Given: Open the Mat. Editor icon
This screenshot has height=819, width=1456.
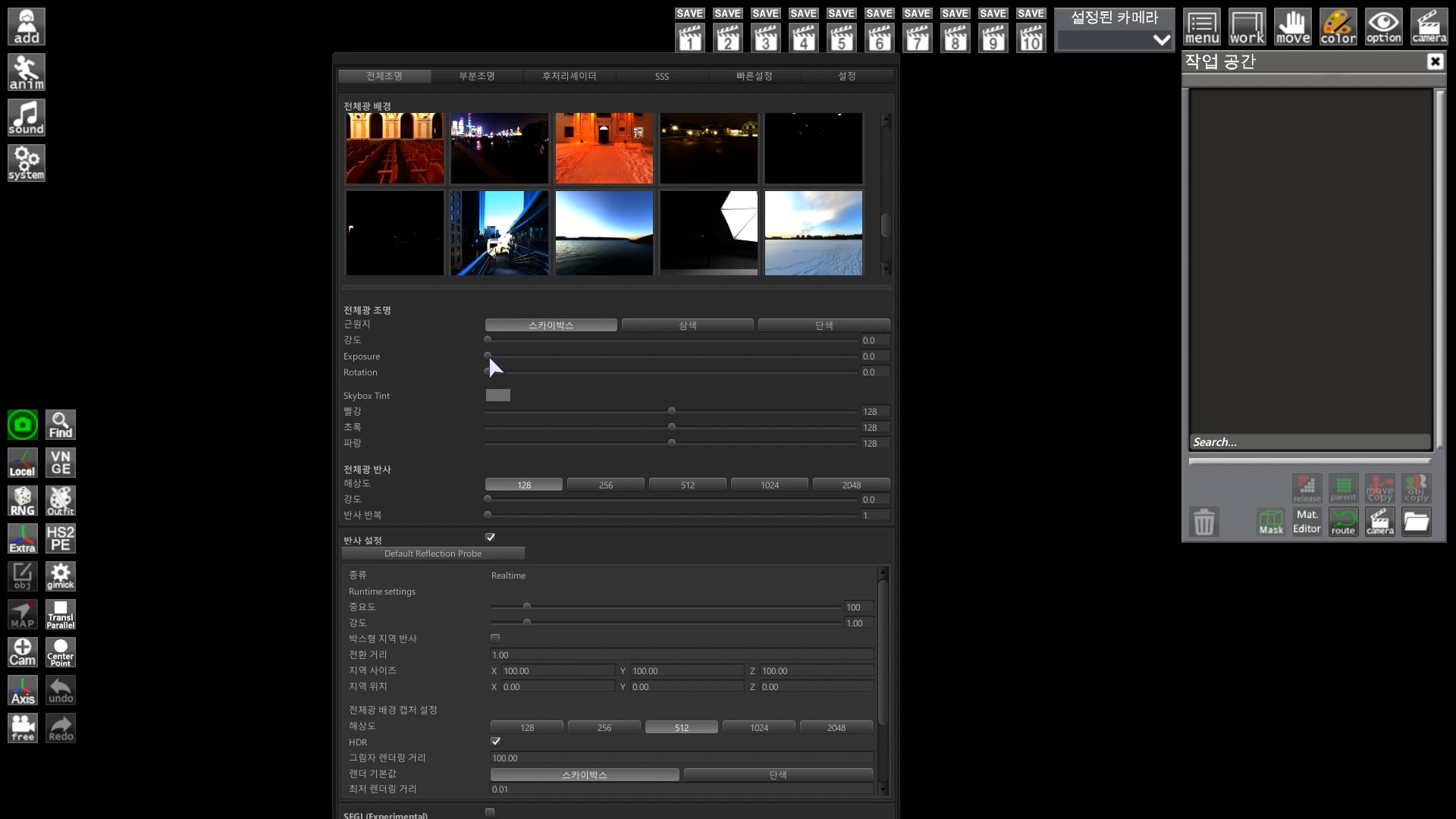Looking at the screenshot, I should pyautogui.click(x=1307, y=522).
